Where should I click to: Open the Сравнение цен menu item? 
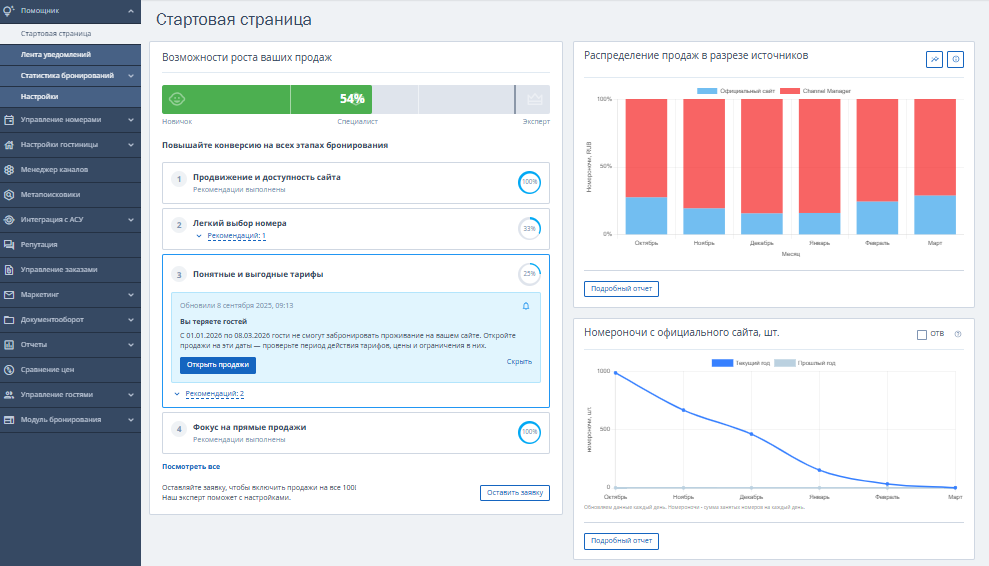coord(71,370)
